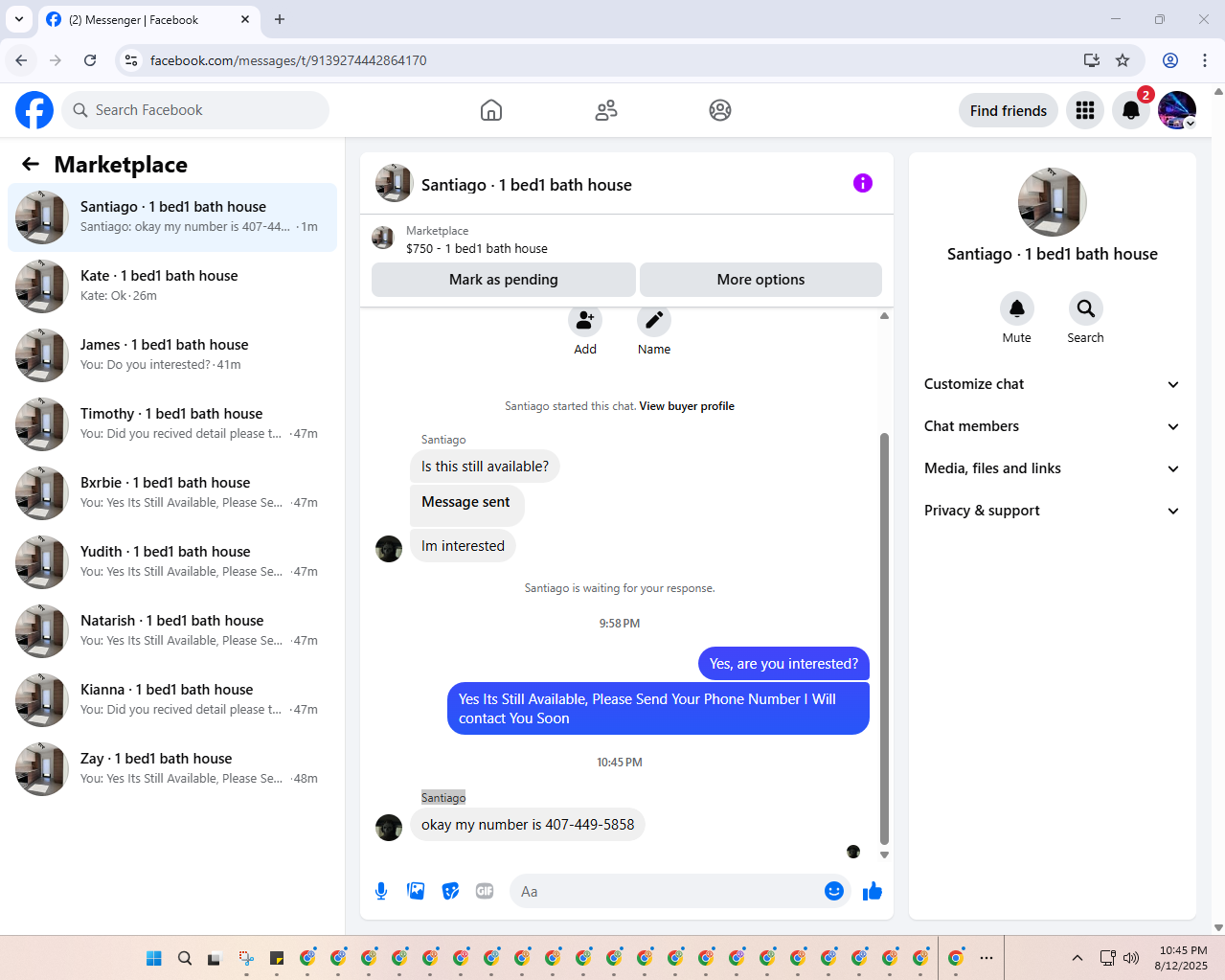Go back from Marketplace with the arrow

[31, 165]
